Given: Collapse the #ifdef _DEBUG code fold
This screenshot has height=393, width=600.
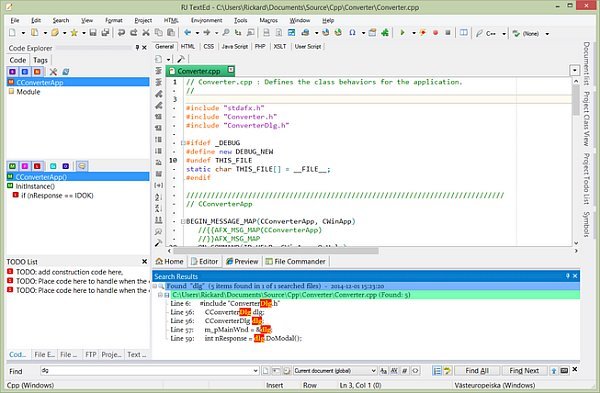Looking at the screenshot, I should tap(183, 143).
